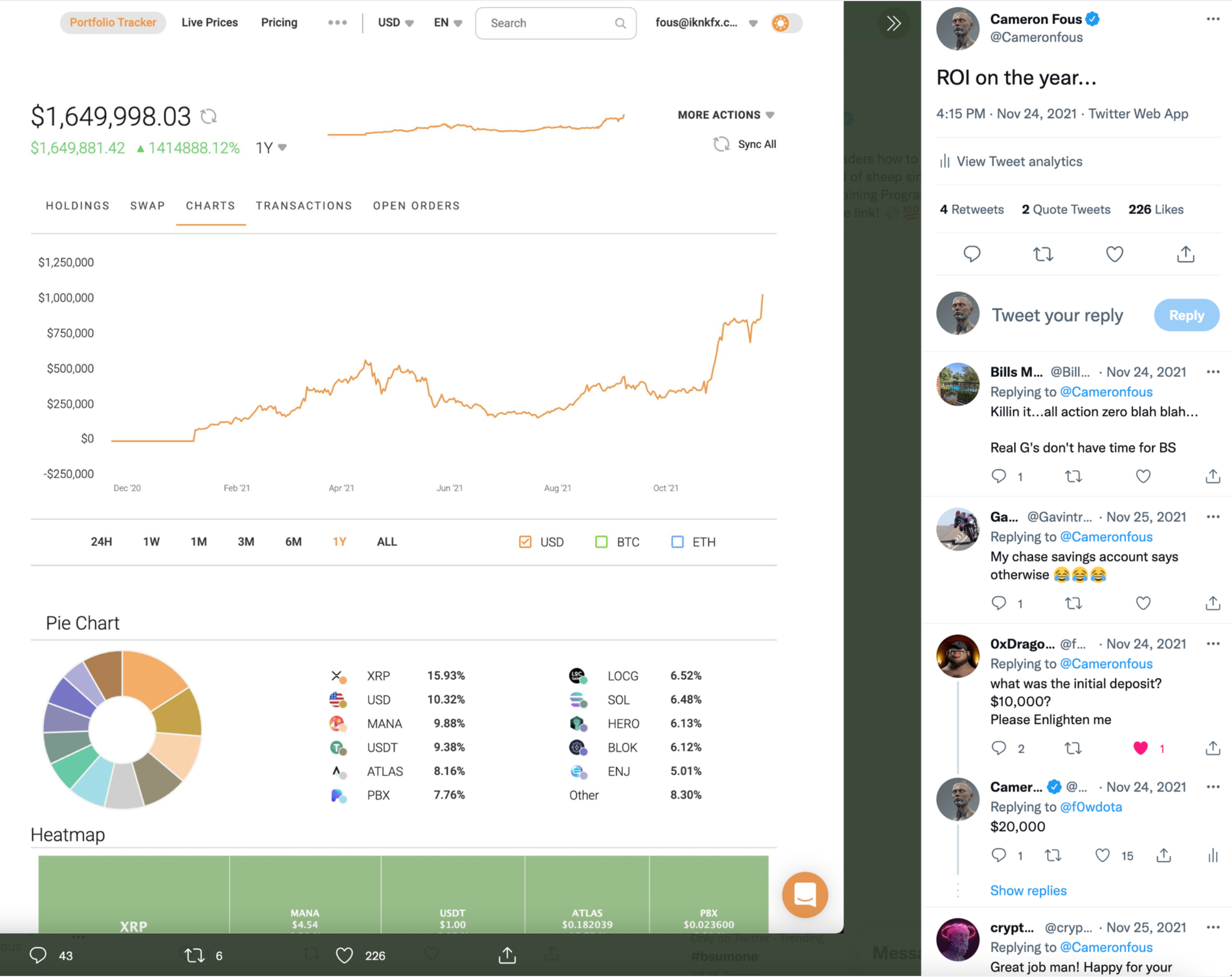The height and width of the screenshot is (977, 1232).
Task: Select the CHARTS tab
Action: tap(210, 206)
